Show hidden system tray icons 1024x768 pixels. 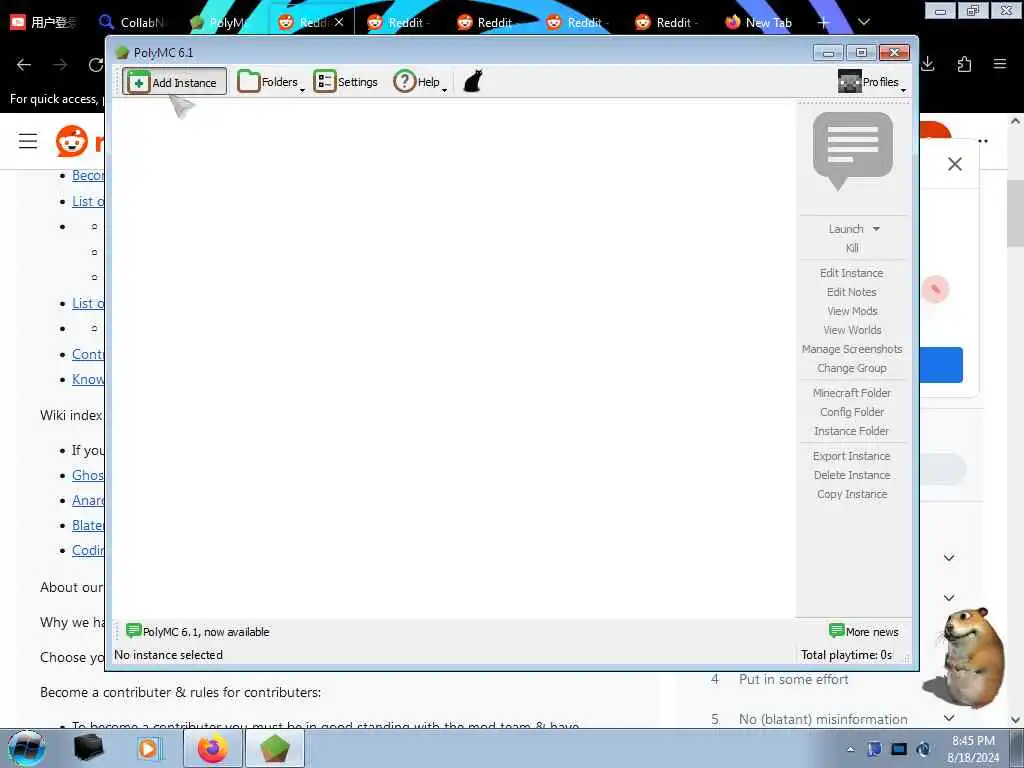[850, 750]
